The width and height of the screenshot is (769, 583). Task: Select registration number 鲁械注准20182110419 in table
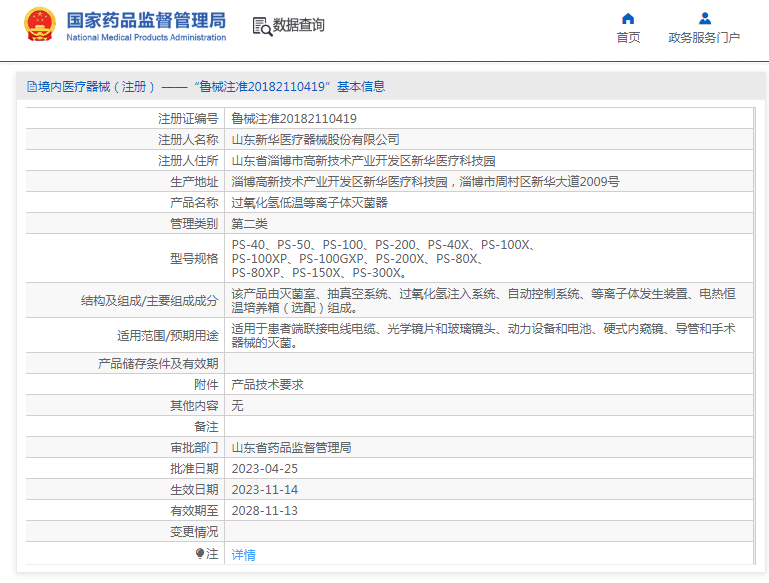pyautogui.click(x=294, y=119)
